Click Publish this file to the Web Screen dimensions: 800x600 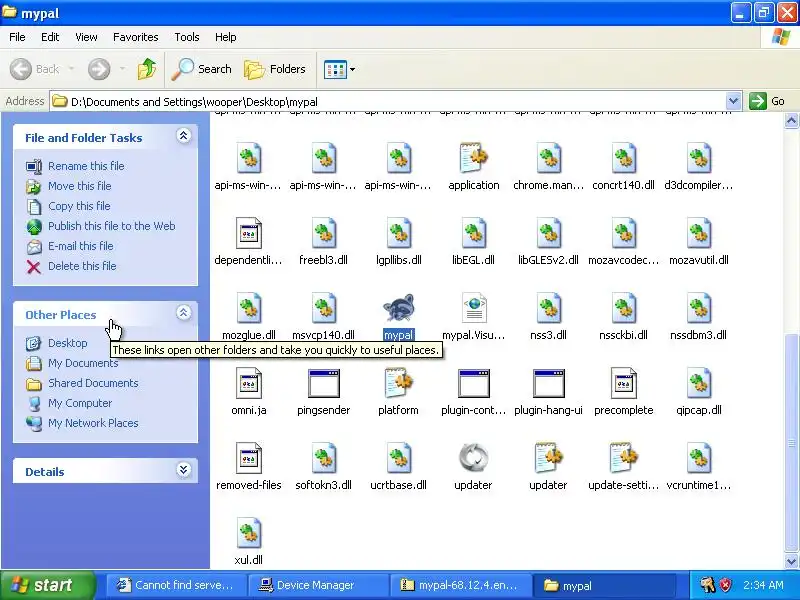coord(112,226)
